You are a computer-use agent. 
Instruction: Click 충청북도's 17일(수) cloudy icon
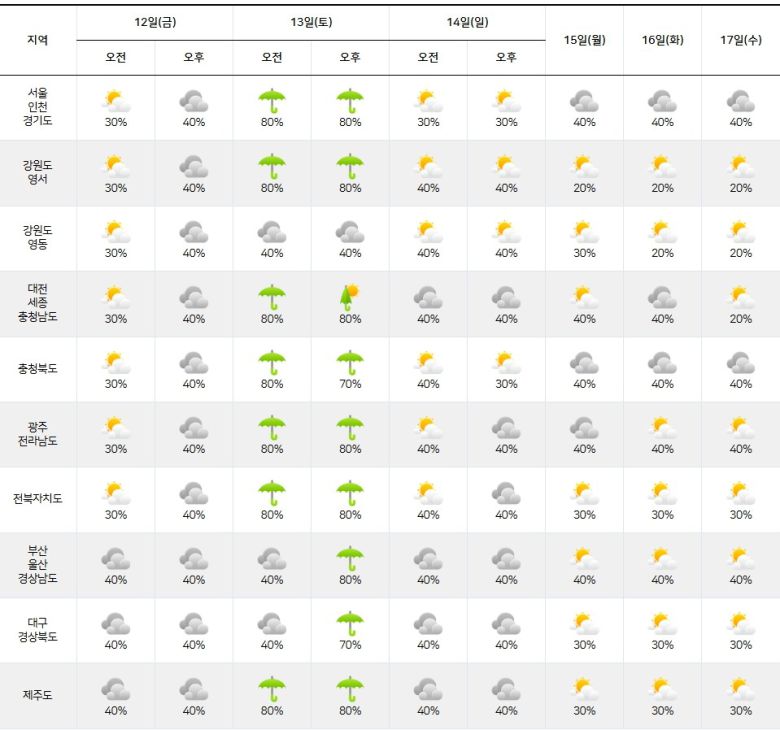[x=740, y=362]
